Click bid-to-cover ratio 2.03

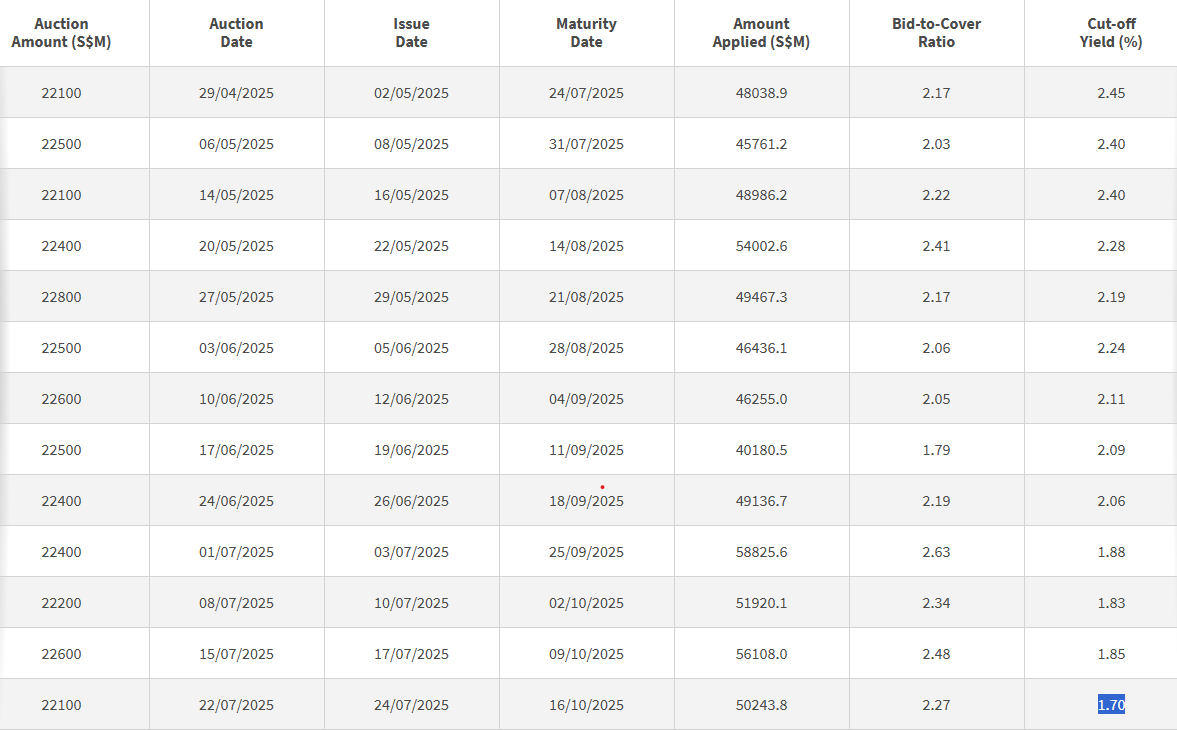point(936,144)
